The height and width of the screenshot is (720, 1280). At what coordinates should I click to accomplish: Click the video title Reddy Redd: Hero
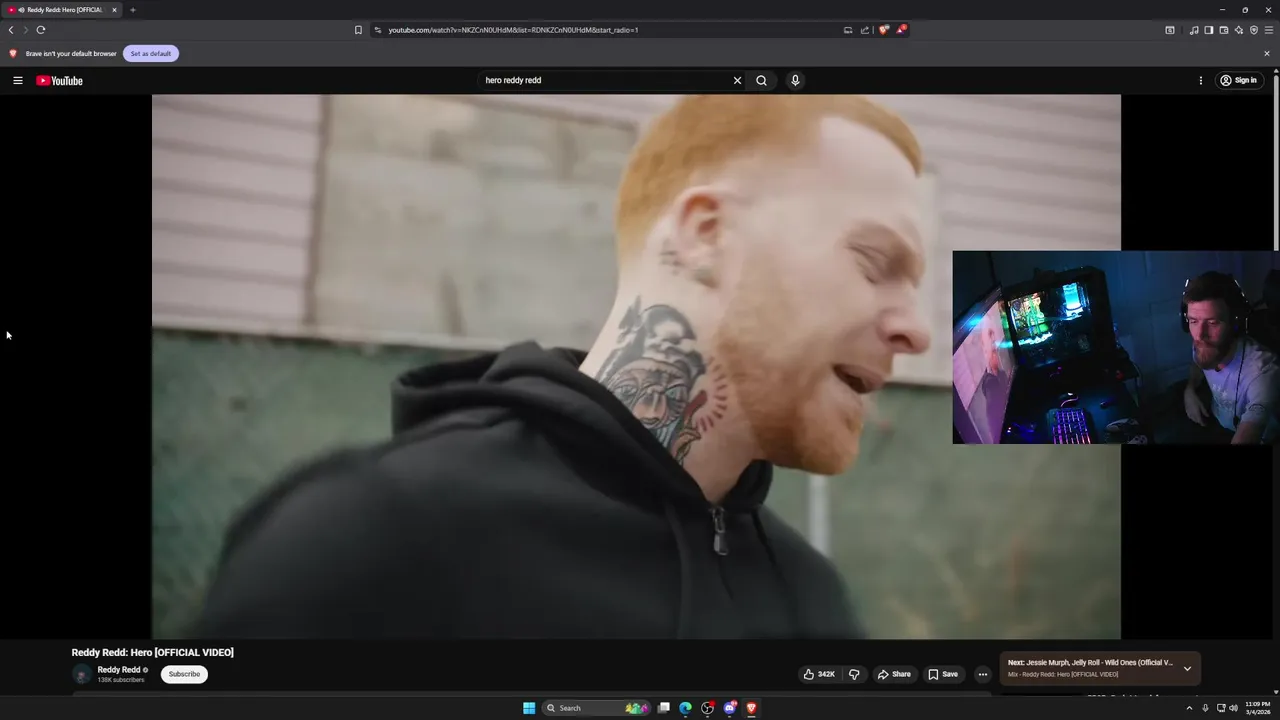click(152, 652)
